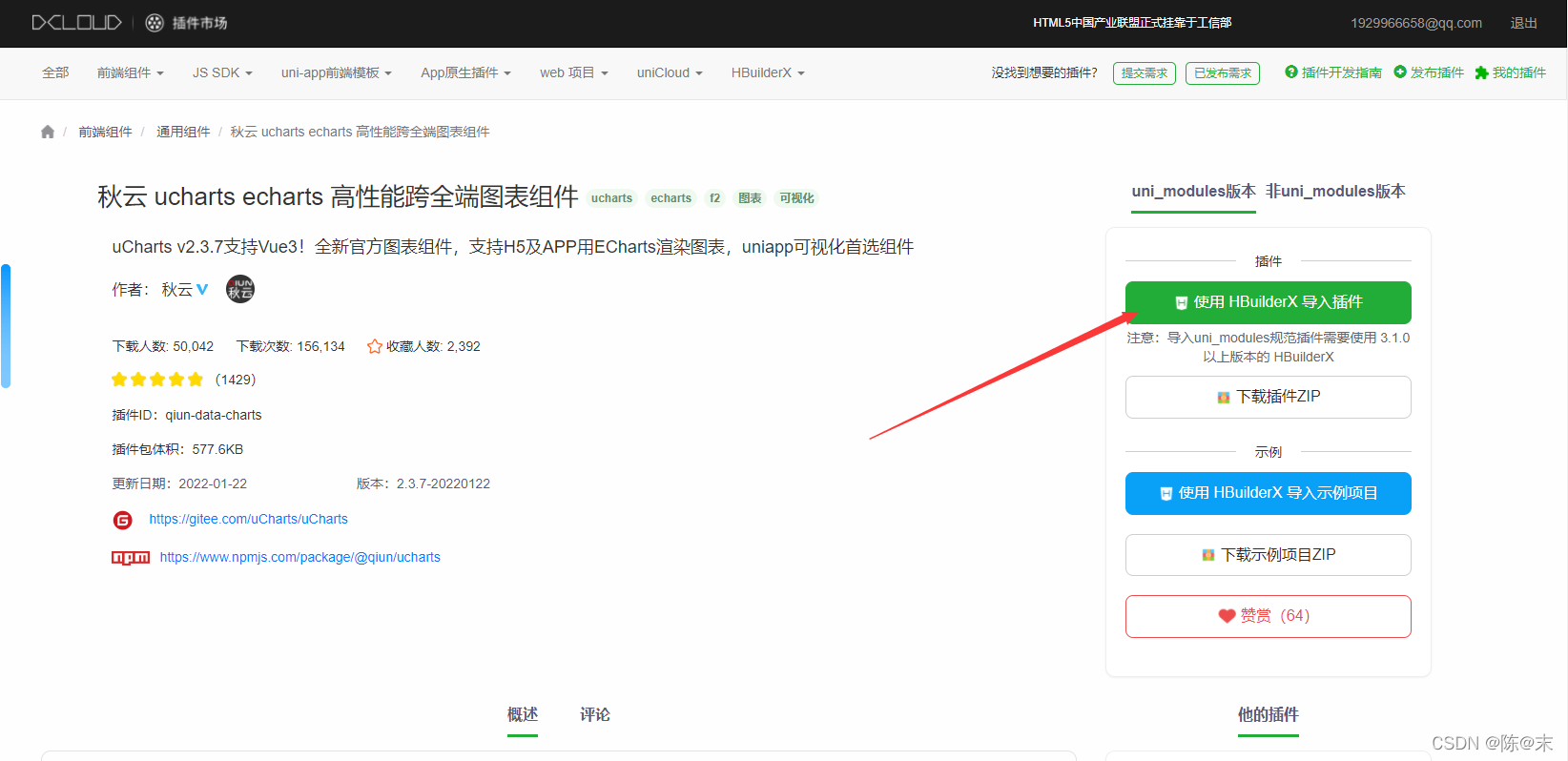
Task: Click the 收藏 star outline icon
Action: [375, 346]
